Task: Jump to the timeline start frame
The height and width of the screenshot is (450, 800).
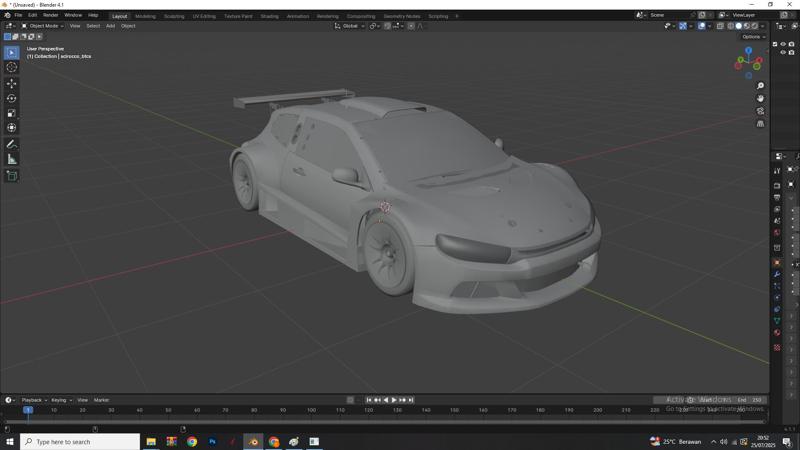Action: (x=369, y=400)
